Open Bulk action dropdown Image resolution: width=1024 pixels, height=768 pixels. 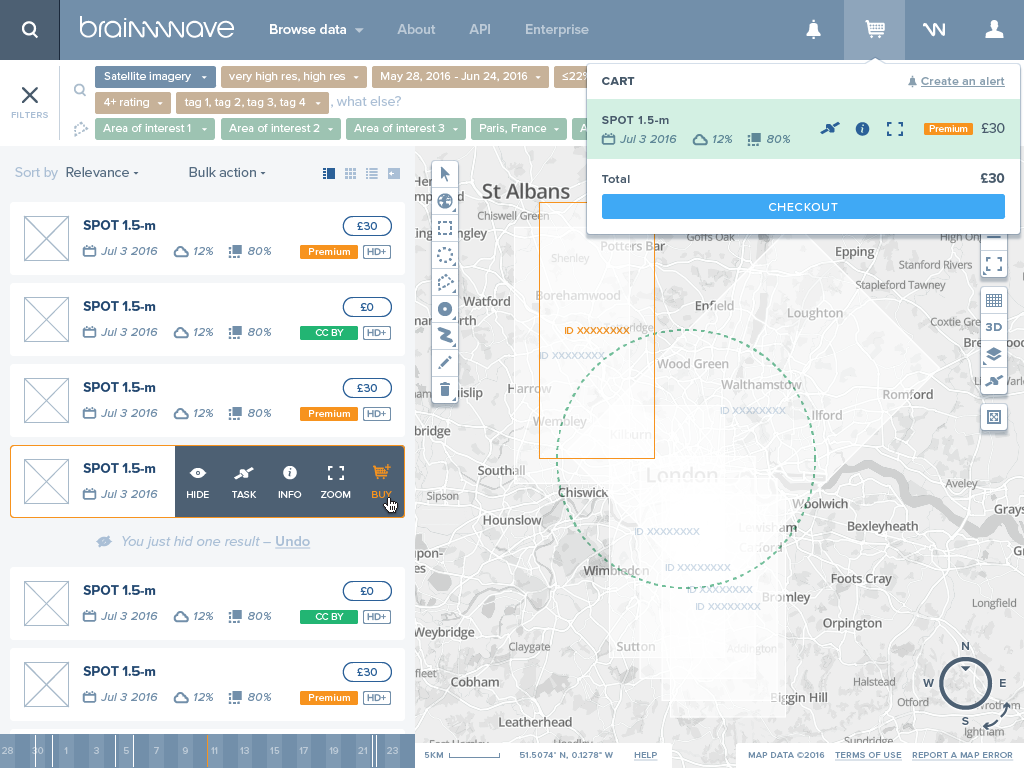(x=227, y=172)
